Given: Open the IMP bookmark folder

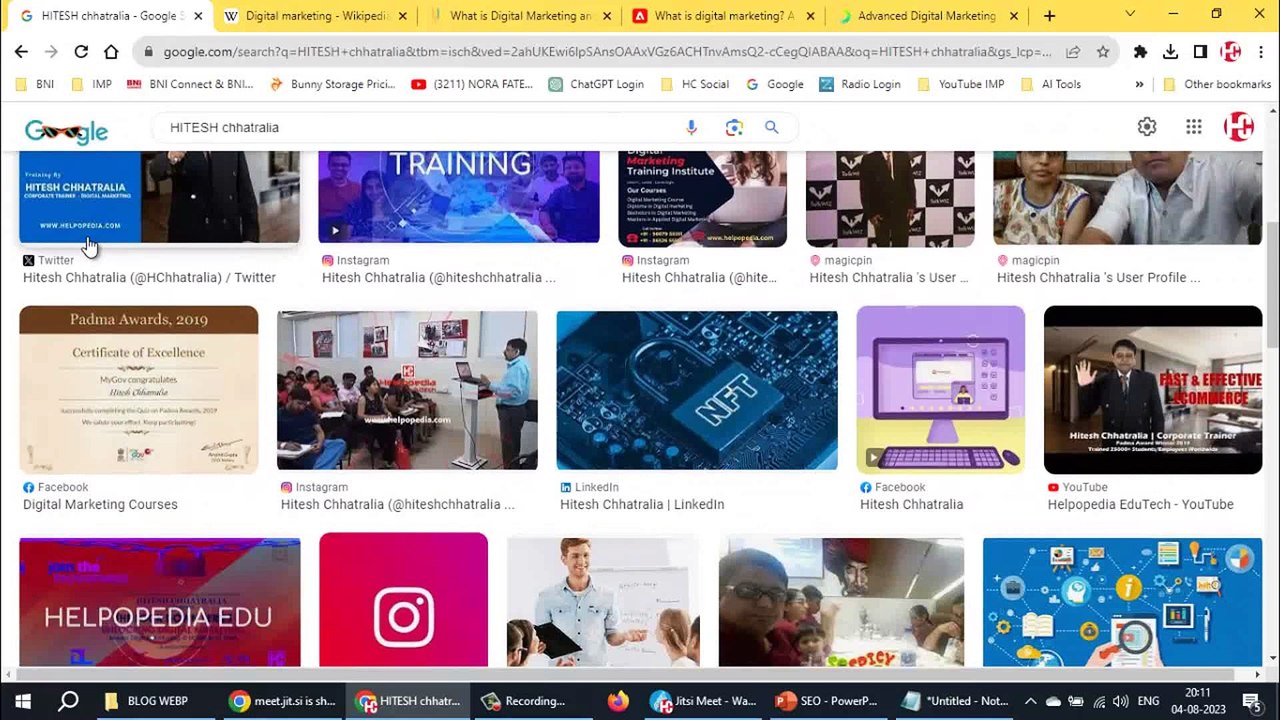Looking at the screenshot, I should click(x=91, y=84).
